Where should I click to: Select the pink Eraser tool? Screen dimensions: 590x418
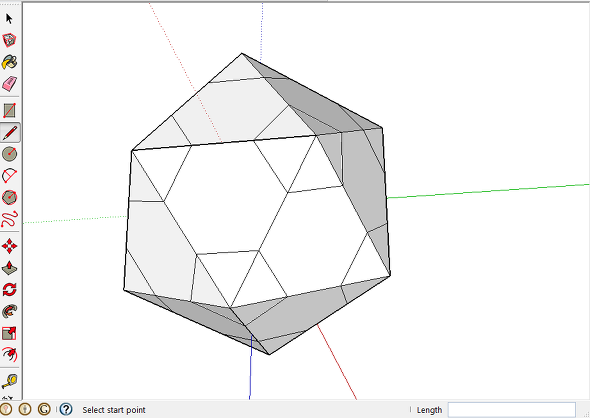click(x=9, y=84)
